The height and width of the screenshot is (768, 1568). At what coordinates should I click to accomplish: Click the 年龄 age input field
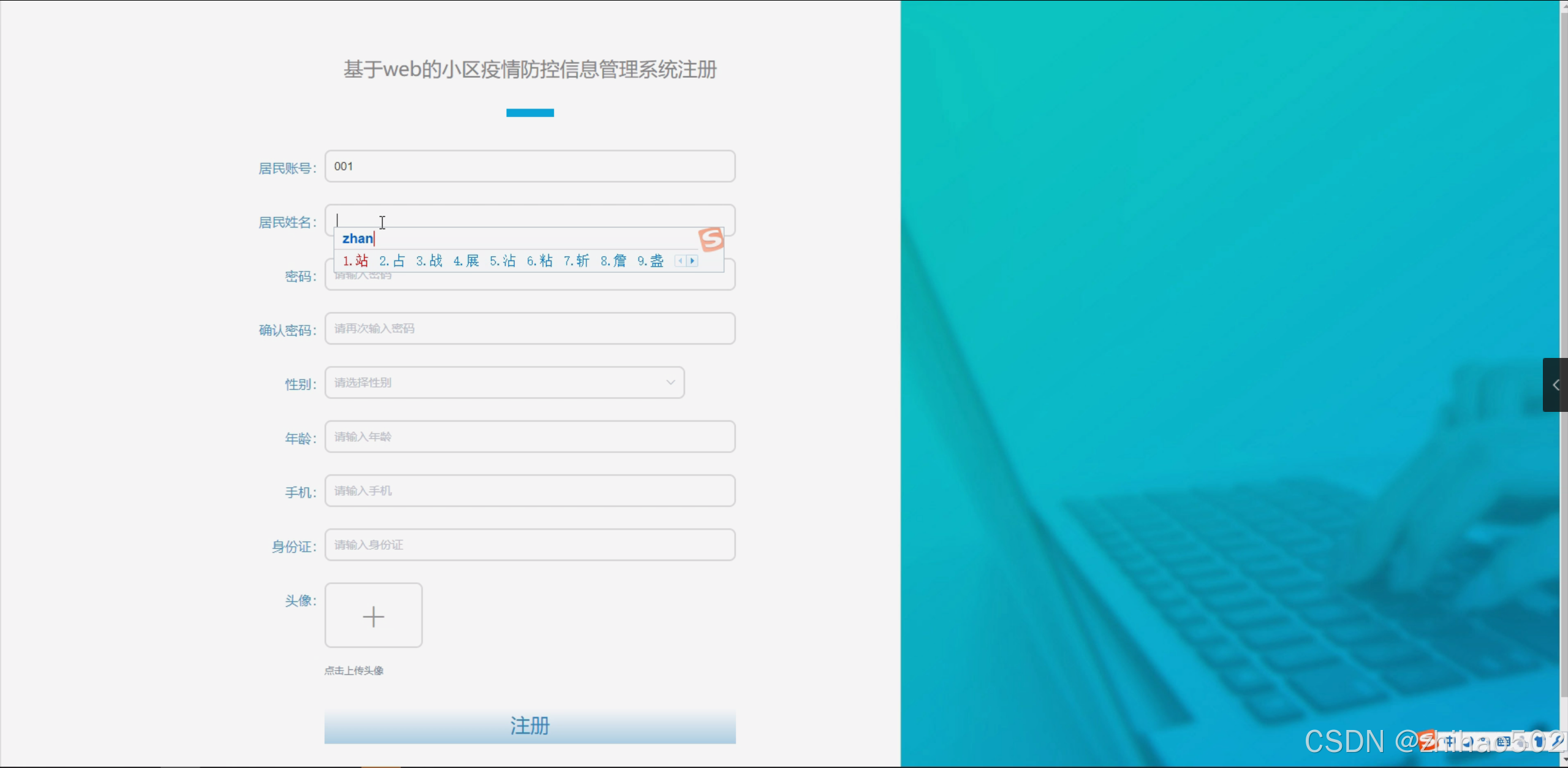click(529, 436)
